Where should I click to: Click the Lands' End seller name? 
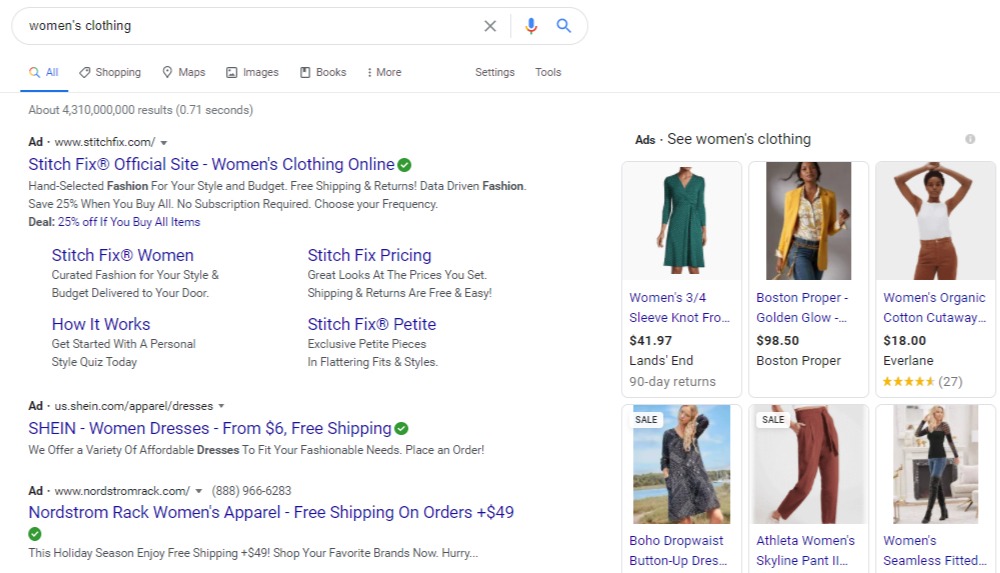pyautogui.click(x=661, y=361)
